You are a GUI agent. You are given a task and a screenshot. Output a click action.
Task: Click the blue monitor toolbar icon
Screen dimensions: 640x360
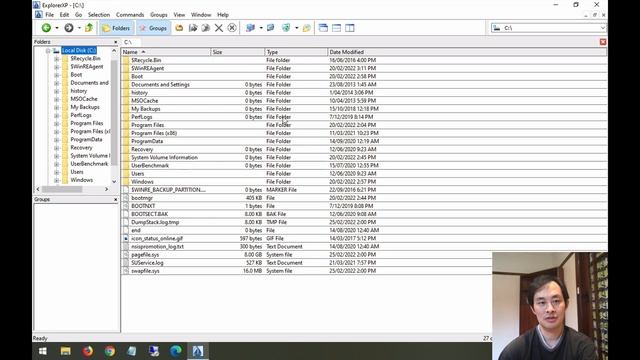[270, 28]
